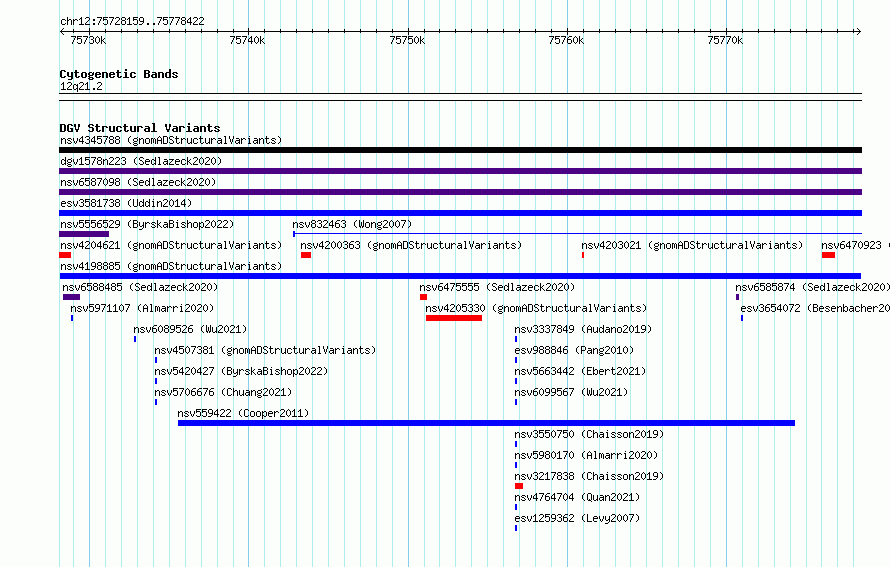Image resolution: width=890 pixels, height=567 pixels.
Task: Open esv3581738 (Uddin2014) label
Action: click(126, 203)
